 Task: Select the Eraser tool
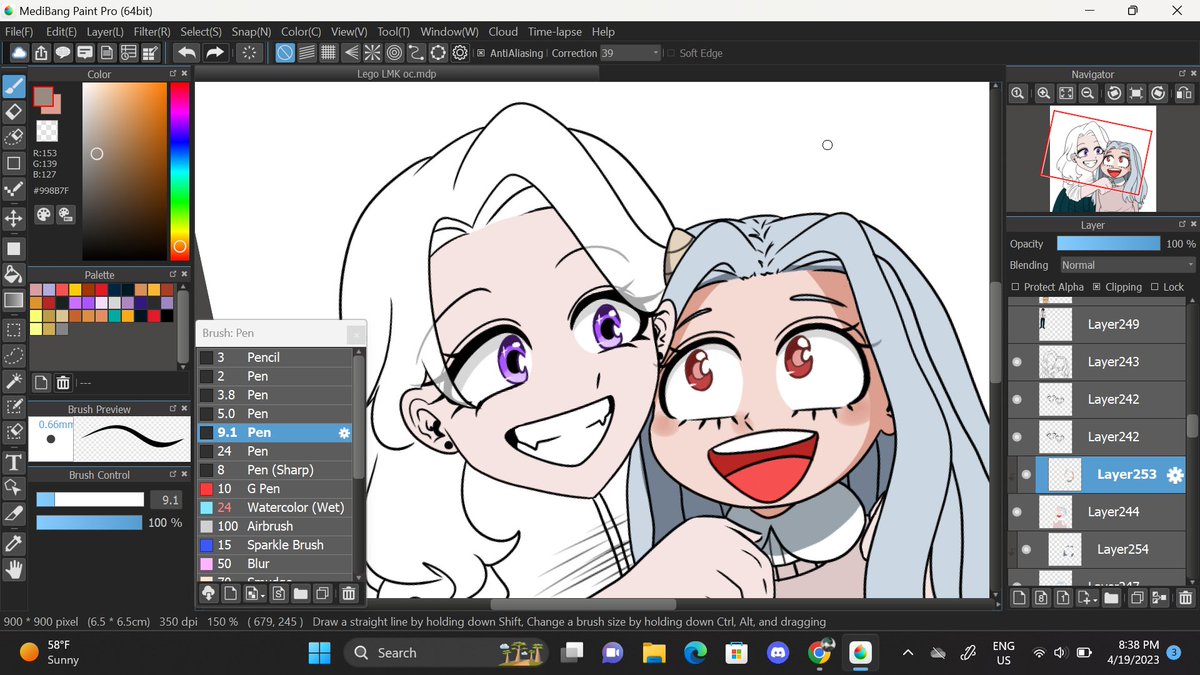coord(14,111)
